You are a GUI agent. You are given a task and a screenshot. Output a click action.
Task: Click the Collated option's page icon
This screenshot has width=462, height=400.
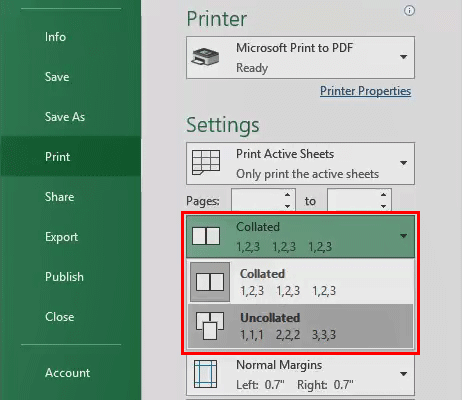[210, 282]
